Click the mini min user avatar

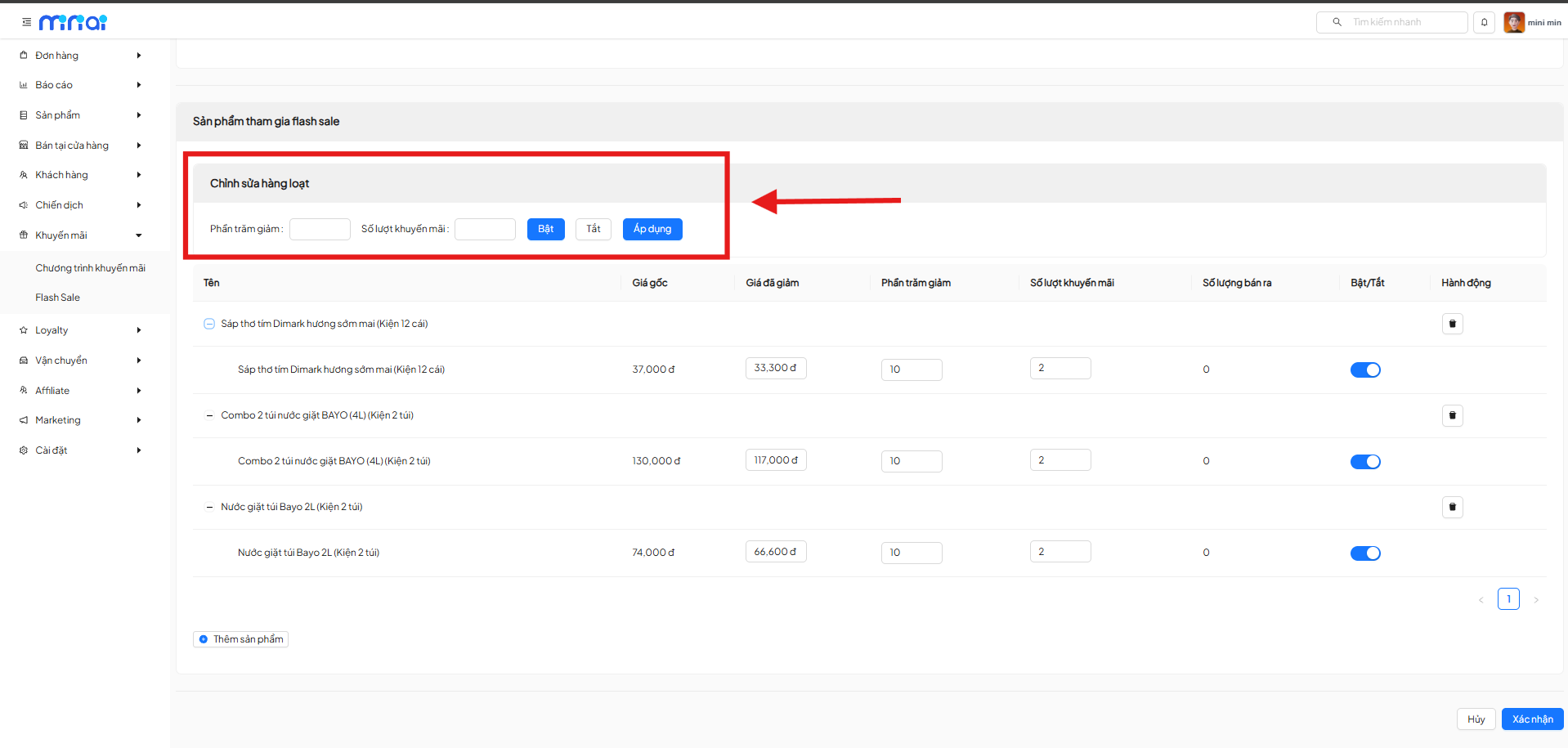point(1513,22)
